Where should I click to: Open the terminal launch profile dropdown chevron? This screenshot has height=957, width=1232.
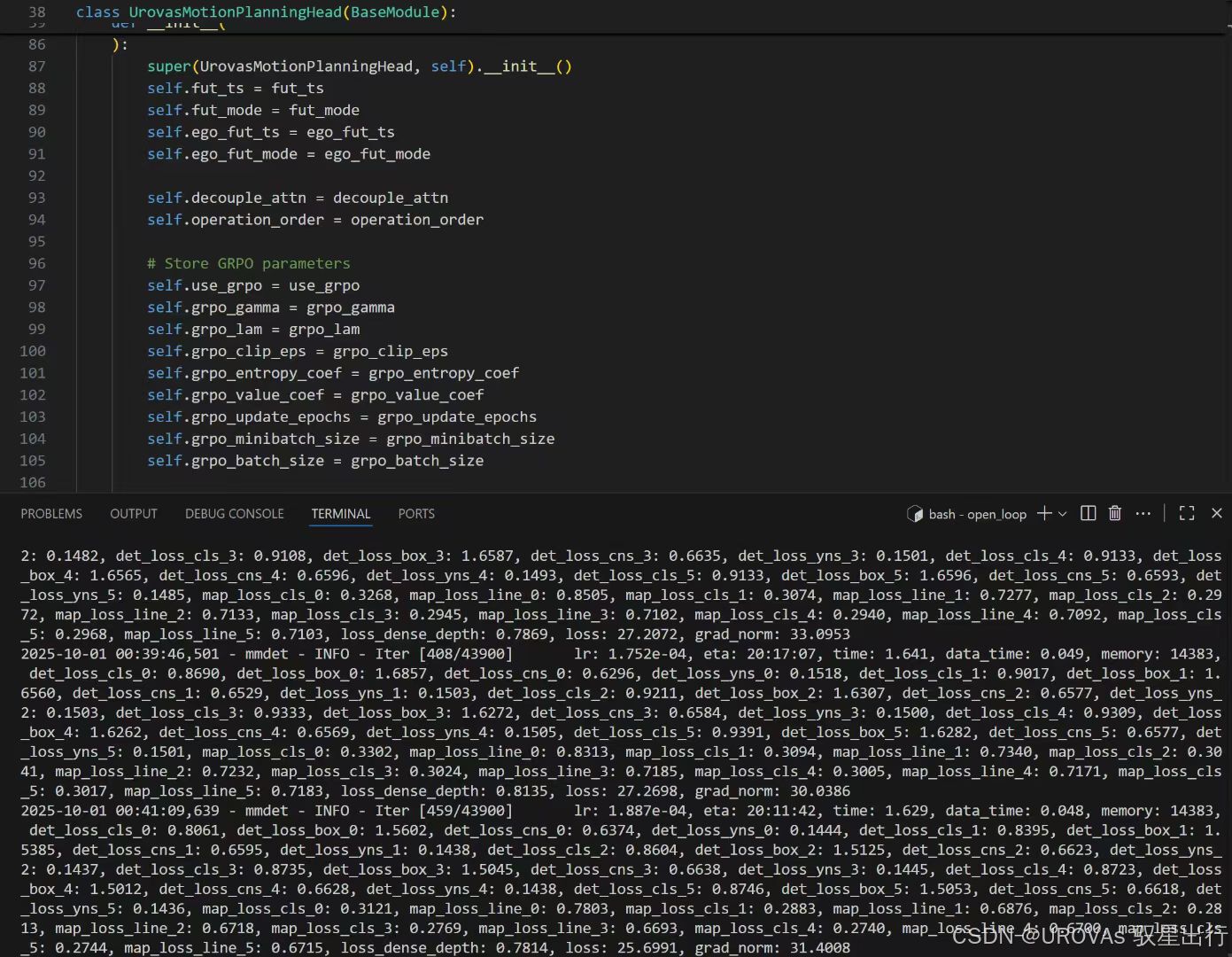pos(1063,514)
